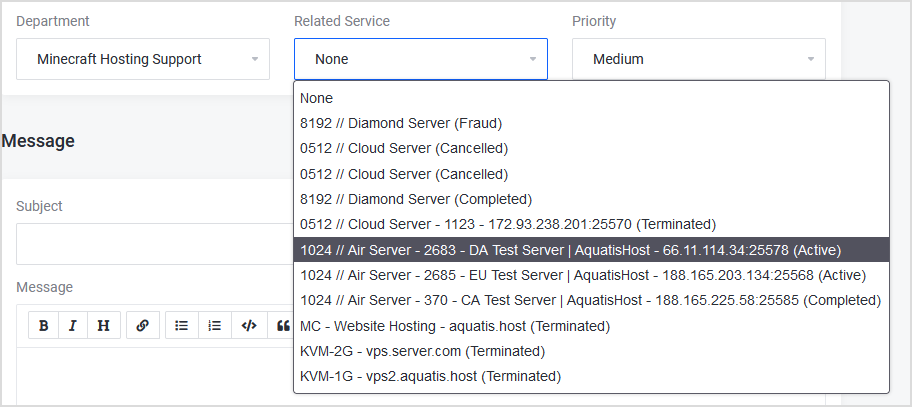Viewport: 912px width, 407px height.
Task: Choose 8192 Diamond Server (Fraud)
Action: tap(592, 123)
